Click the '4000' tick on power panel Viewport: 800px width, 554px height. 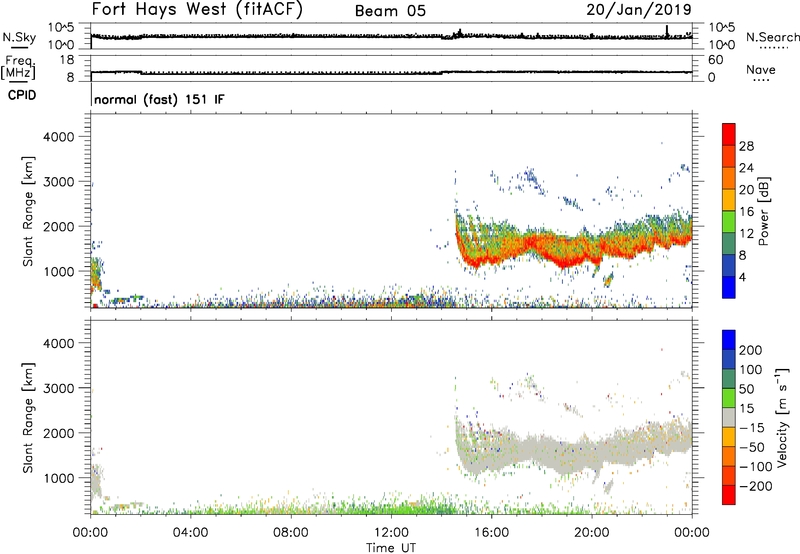coord(58,137)
